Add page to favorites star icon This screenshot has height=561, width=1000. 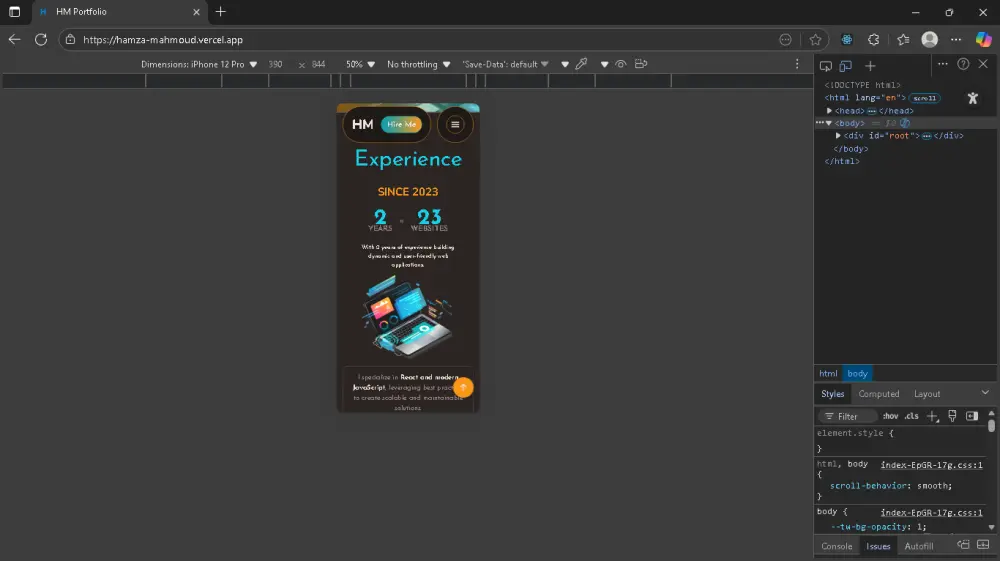point(815,40)
